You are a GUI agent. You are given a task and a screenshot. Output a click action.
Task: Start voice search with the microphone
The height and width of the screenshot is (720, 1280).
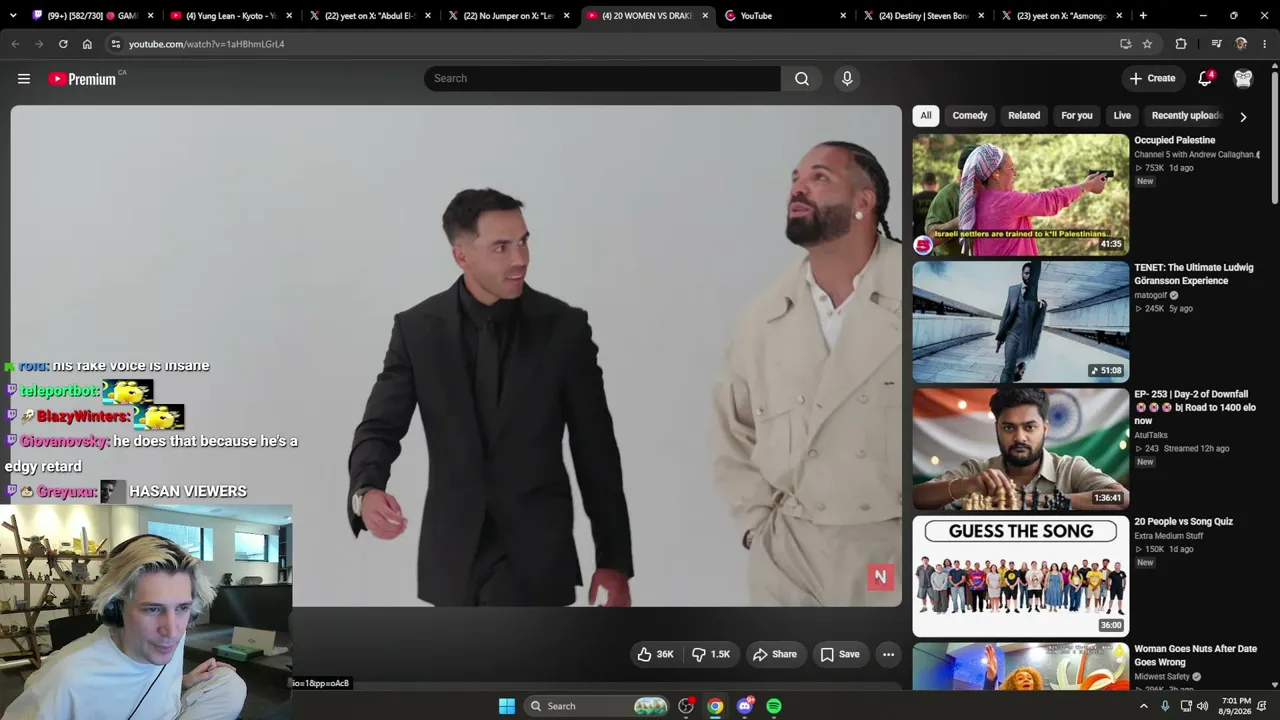coord(847,79)
